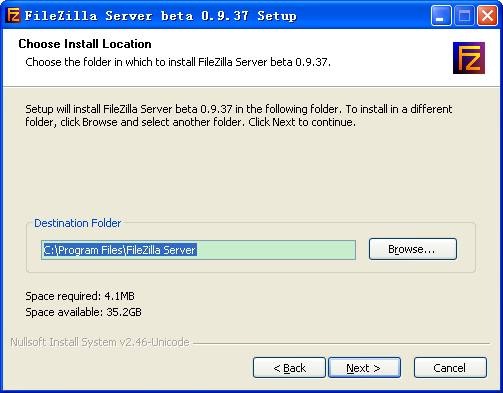Click 'Nullsoft Install System v2.46-Unicode' text

pyautogui.click(x=100, y=342)
